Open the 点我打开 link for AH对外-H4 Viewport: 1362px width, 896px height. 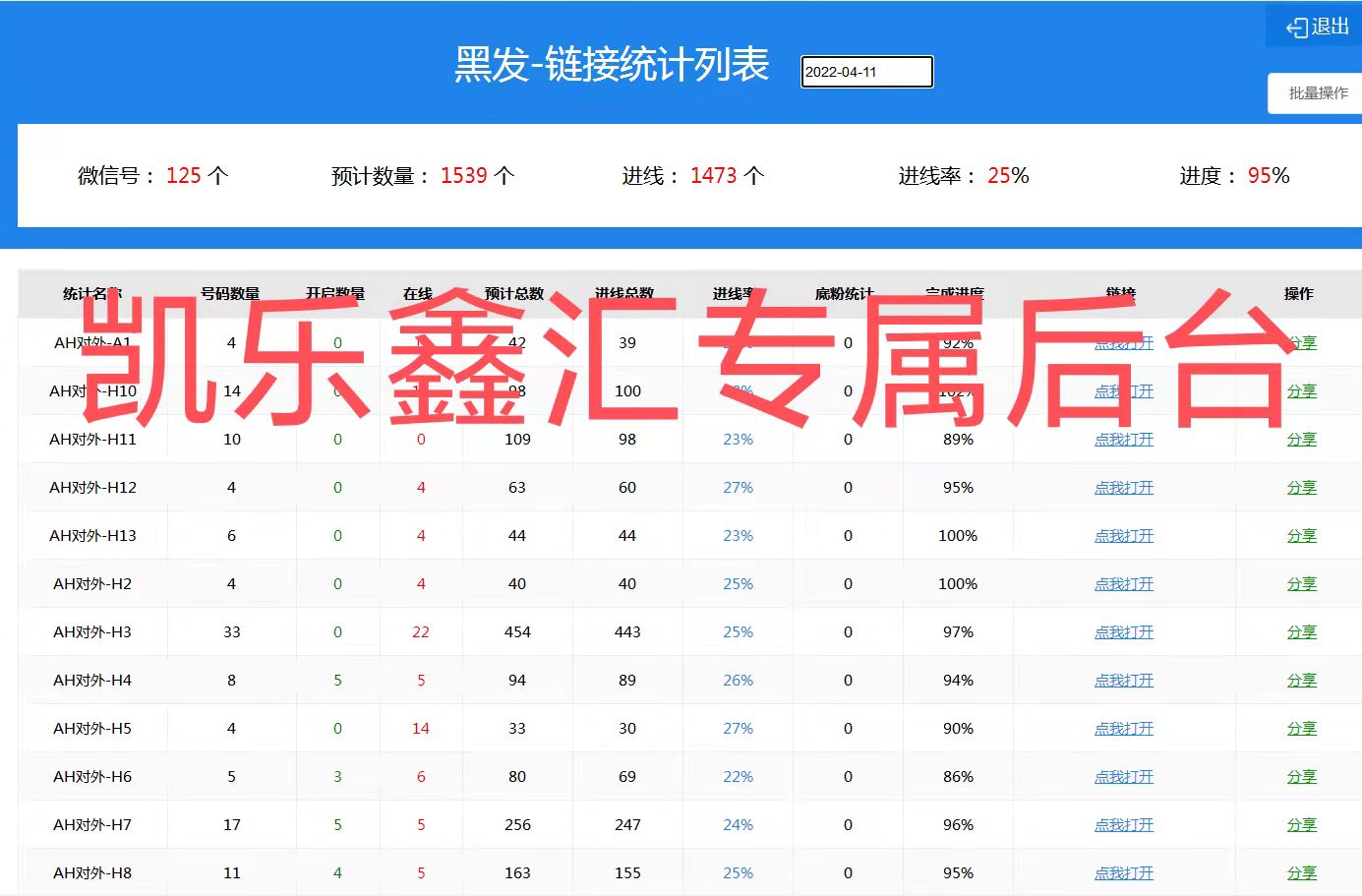click(1124, 681)
